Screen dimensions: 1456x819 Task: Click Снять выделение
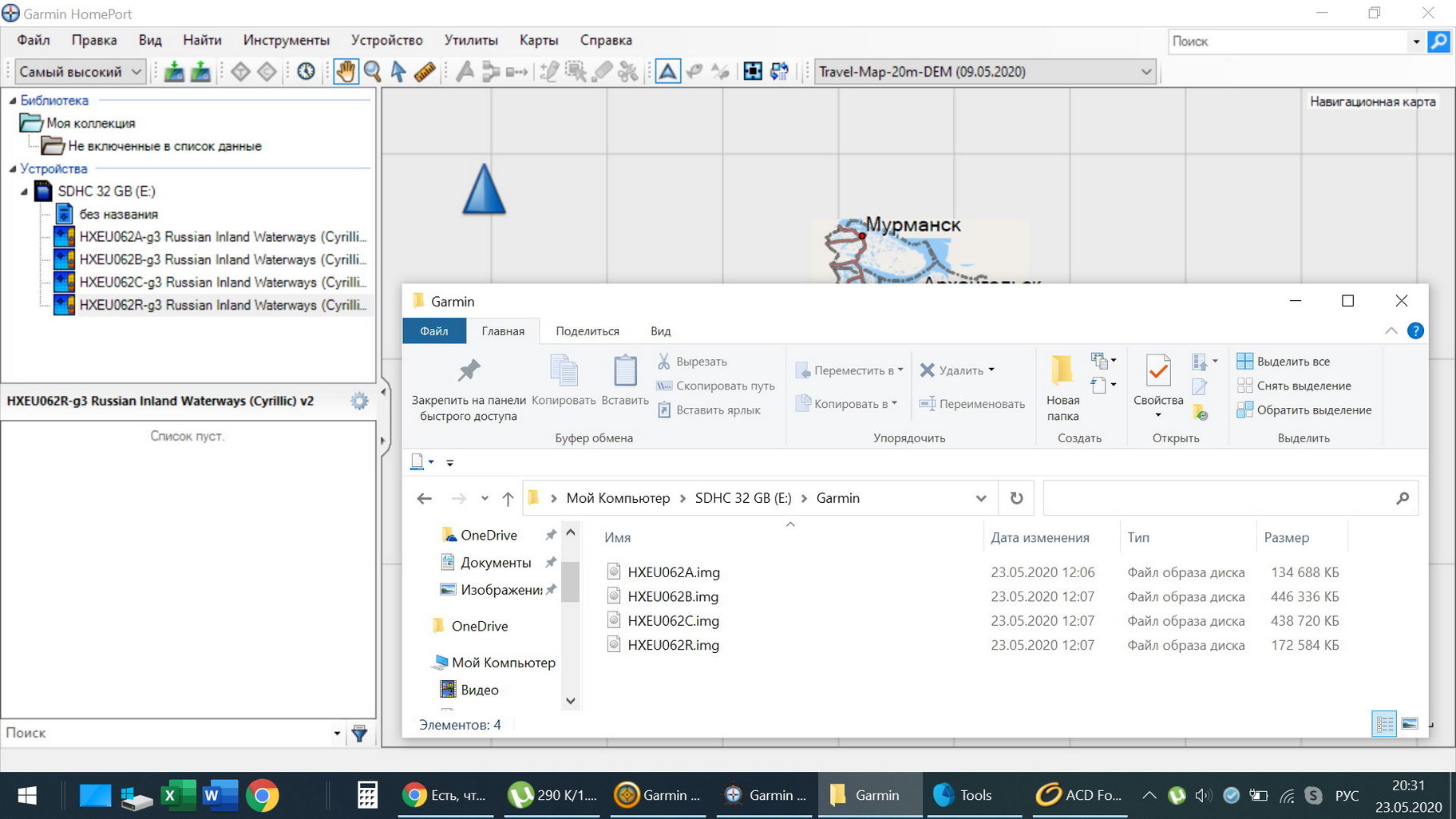(x=1294, y=386)
